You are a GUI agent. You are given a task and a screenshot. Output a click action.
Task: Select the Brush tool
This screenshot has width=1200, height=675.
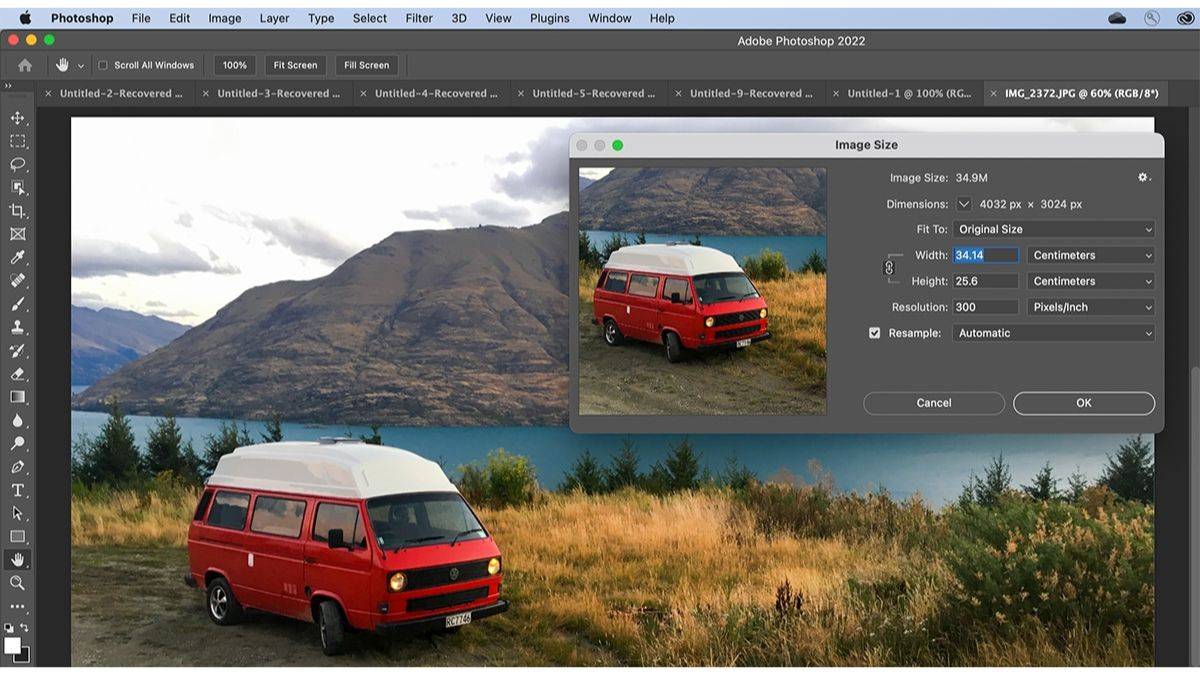[x=18, y=304]
